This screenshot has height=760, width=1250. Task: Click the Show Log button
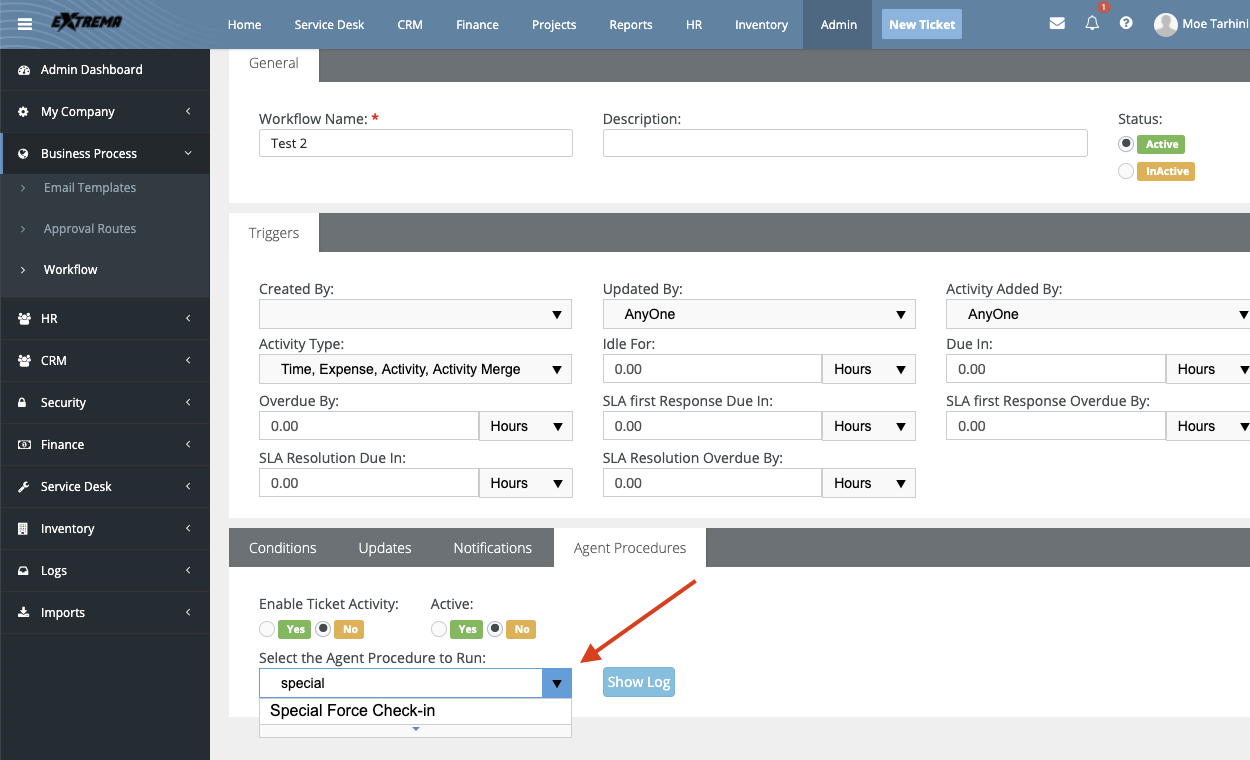(639, 682)
